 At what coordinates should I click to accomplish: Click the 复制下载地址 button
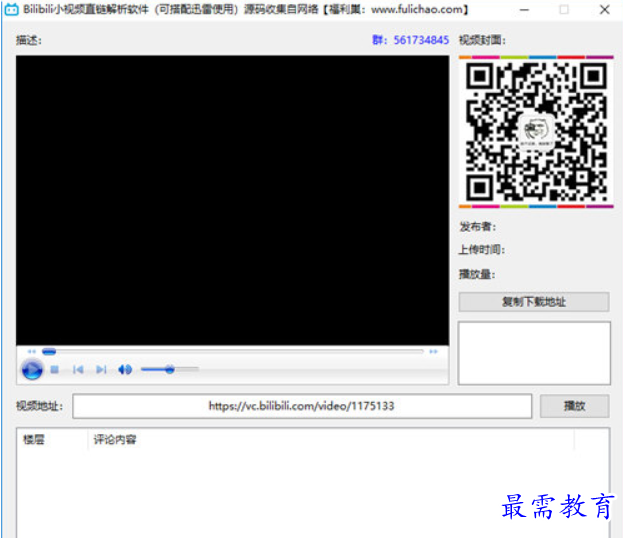(x=534, y=302)
